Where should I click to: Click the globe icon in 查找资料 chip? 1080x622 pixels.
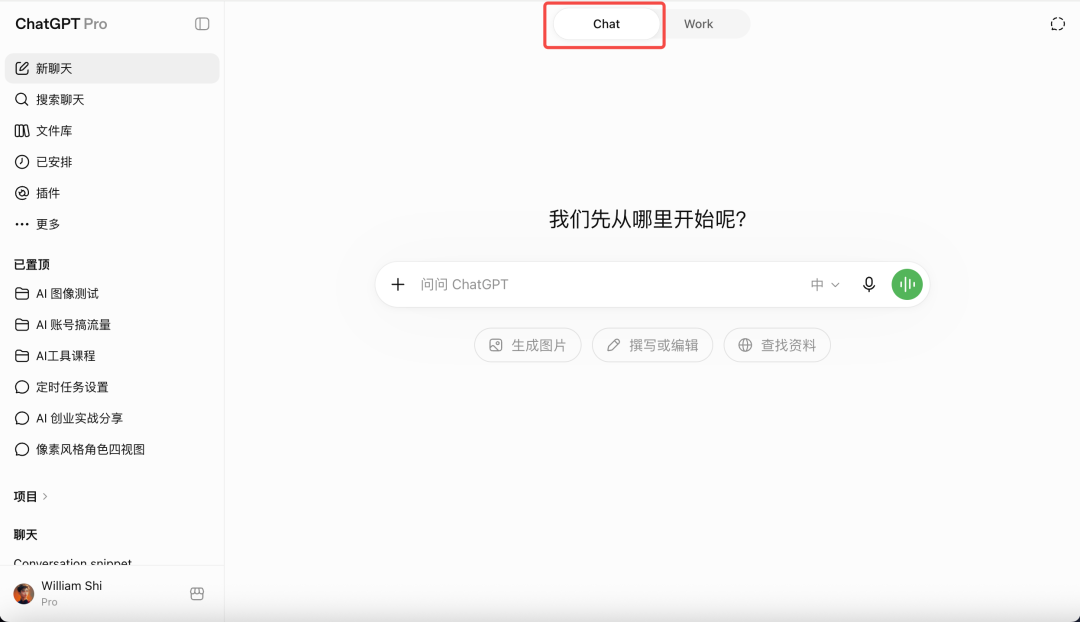745,345
